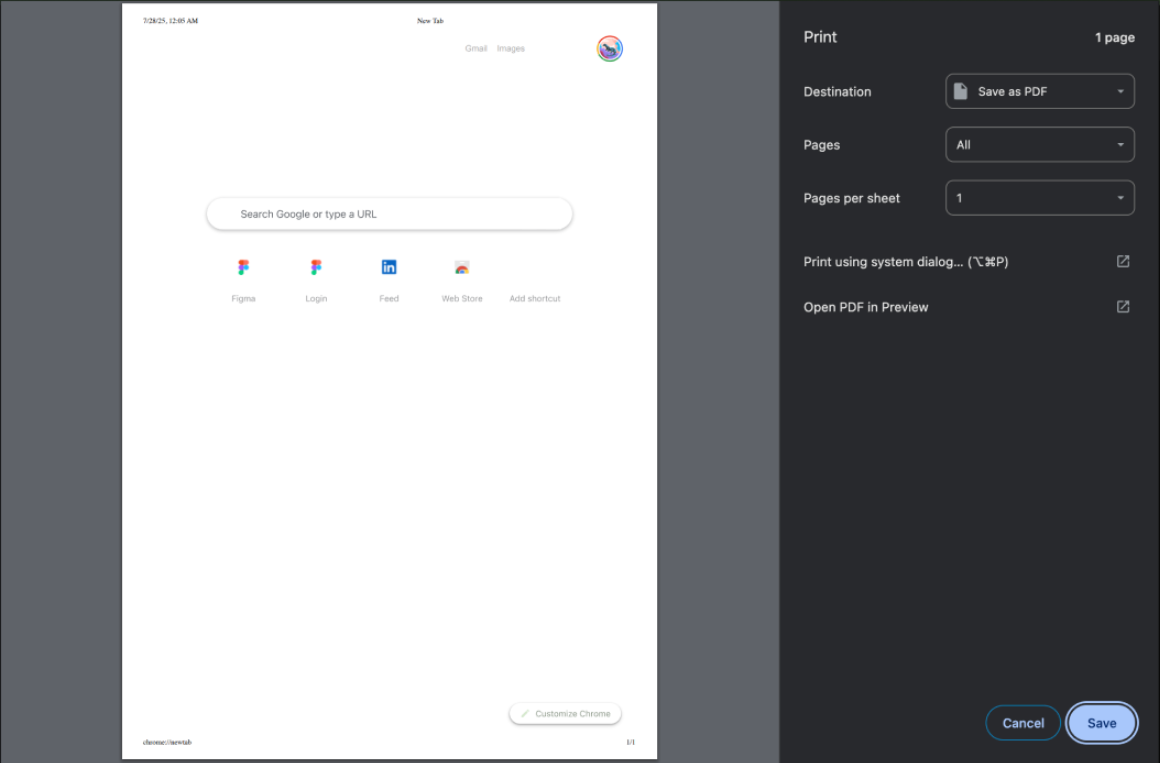Image resolution: width=1160 pixels, height=763 pixels.
Task: Click the Customize Chrome button in preview
Action: coord(565,714)
